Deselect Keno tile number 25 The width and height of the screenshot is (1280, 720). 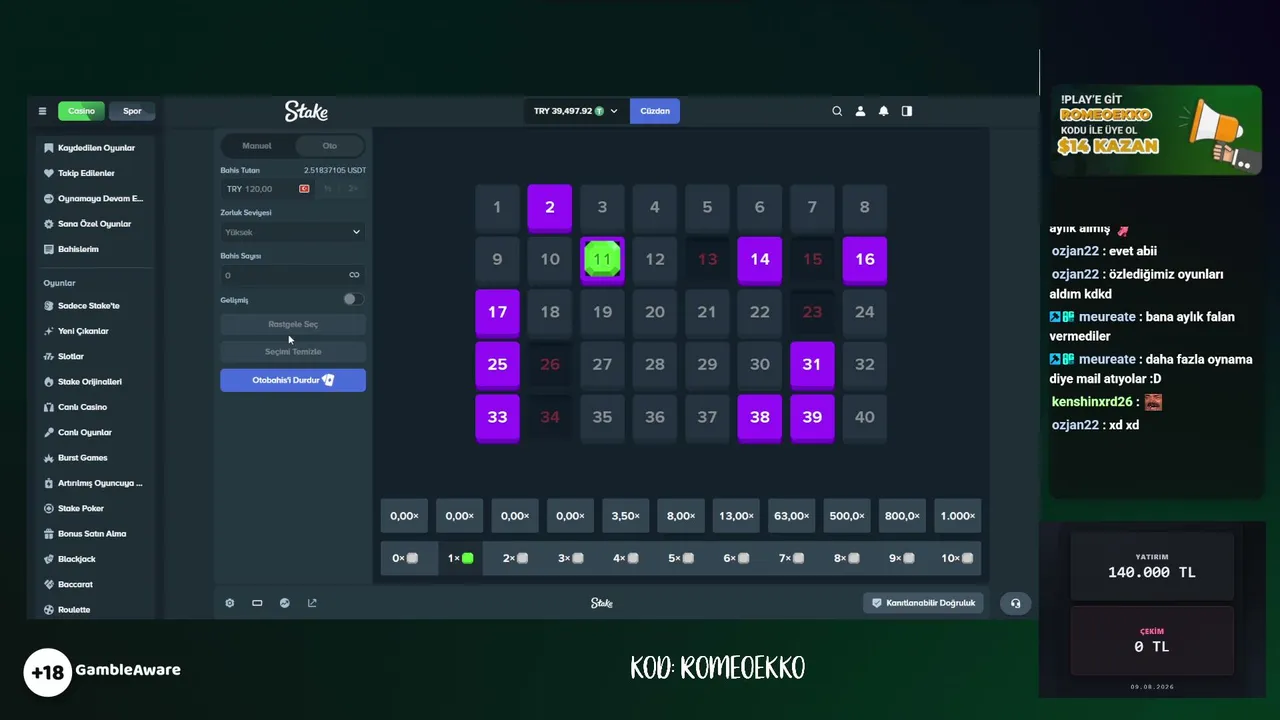pos(497,364)
